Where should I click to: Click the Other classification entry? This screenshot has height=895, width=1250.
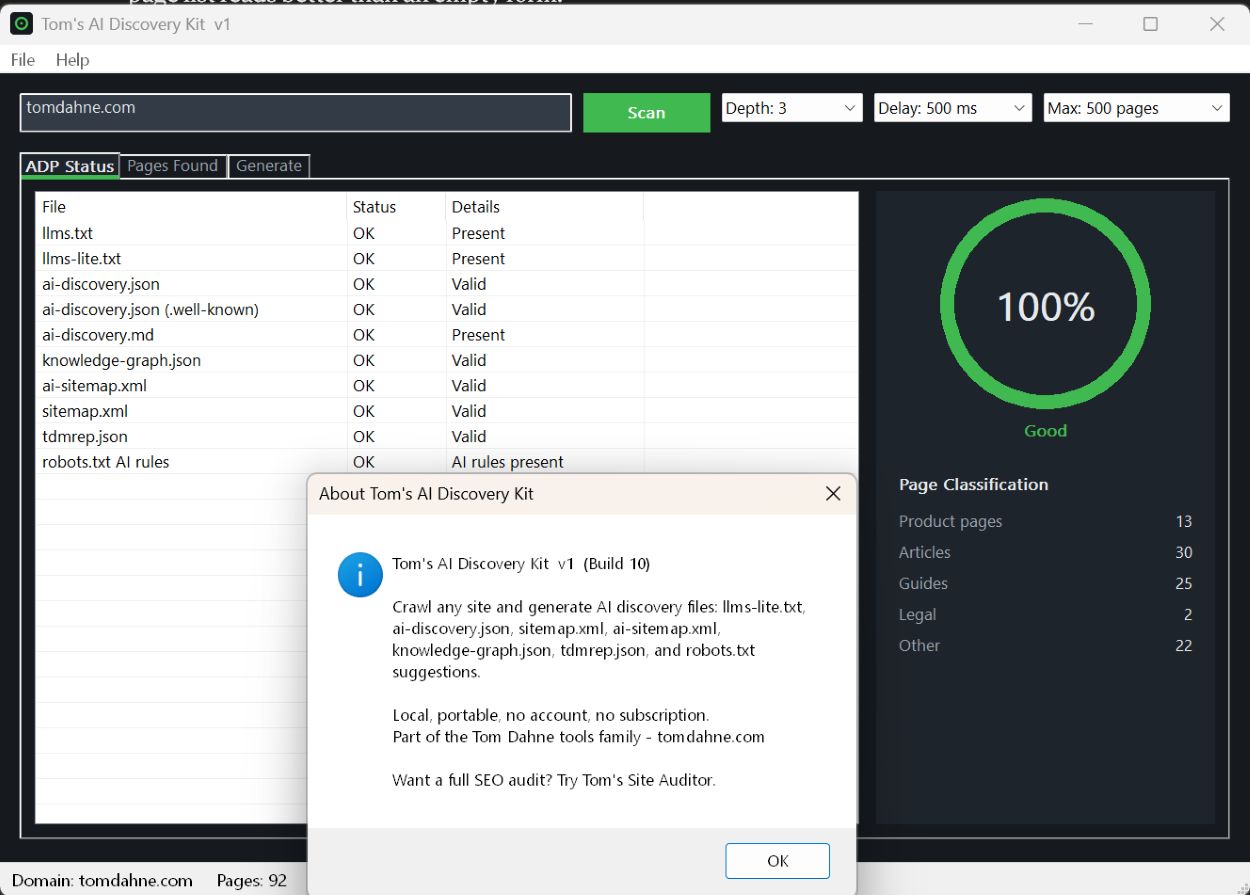(x=1045, y=645)
